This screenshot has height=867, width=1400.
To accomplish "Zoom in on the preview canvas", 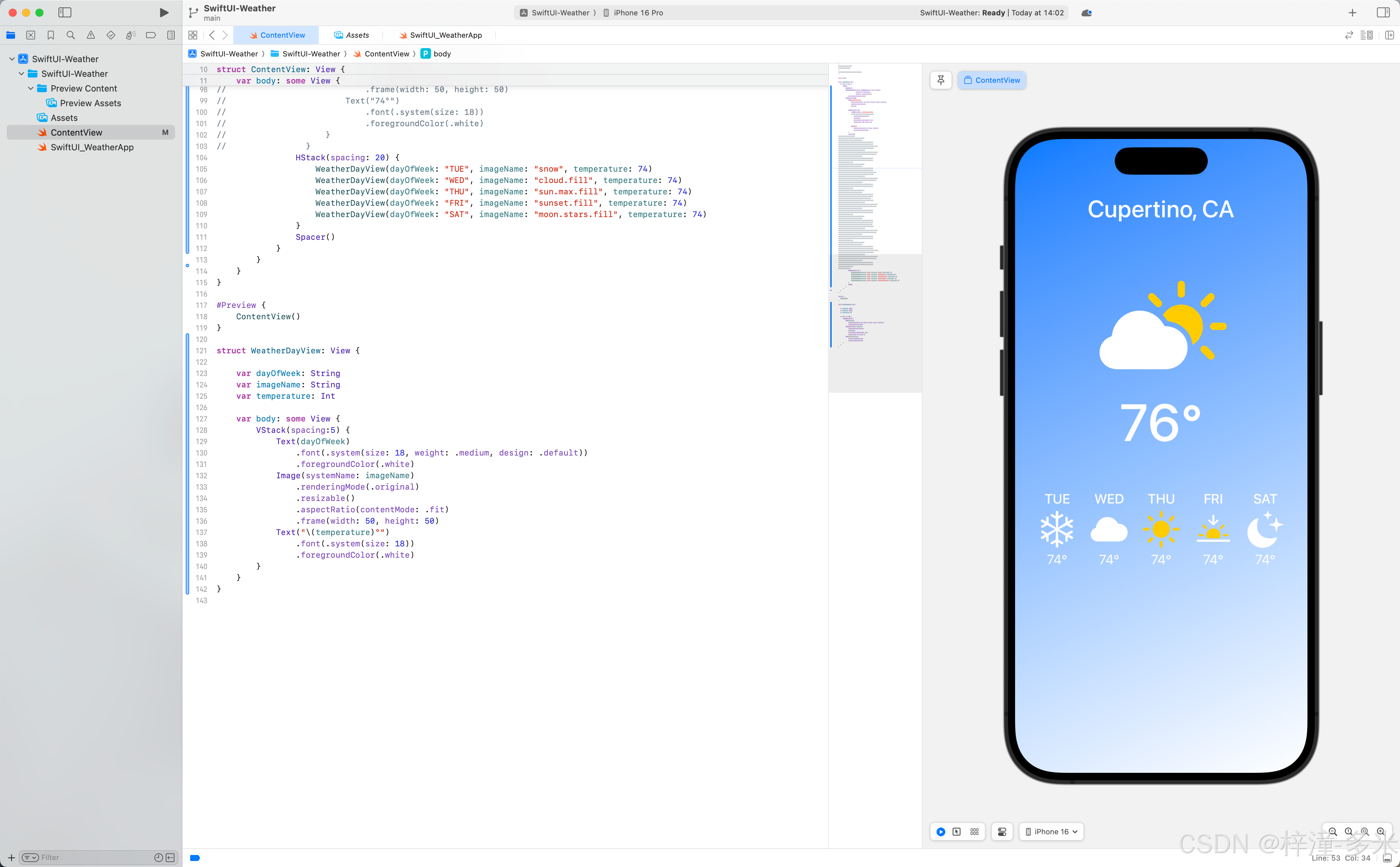I will pyautogui.click(x=1381, y=832).
